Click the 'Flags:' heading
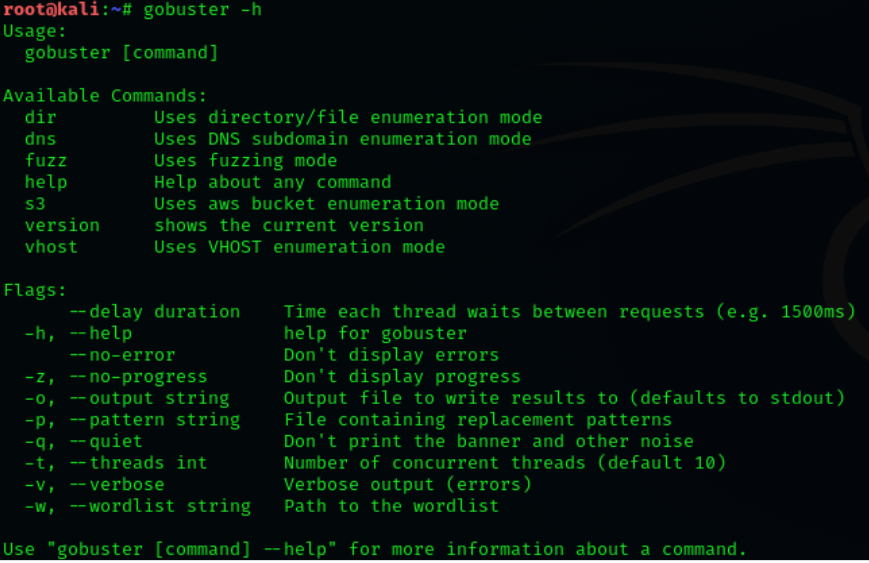 tap(35, 291)
